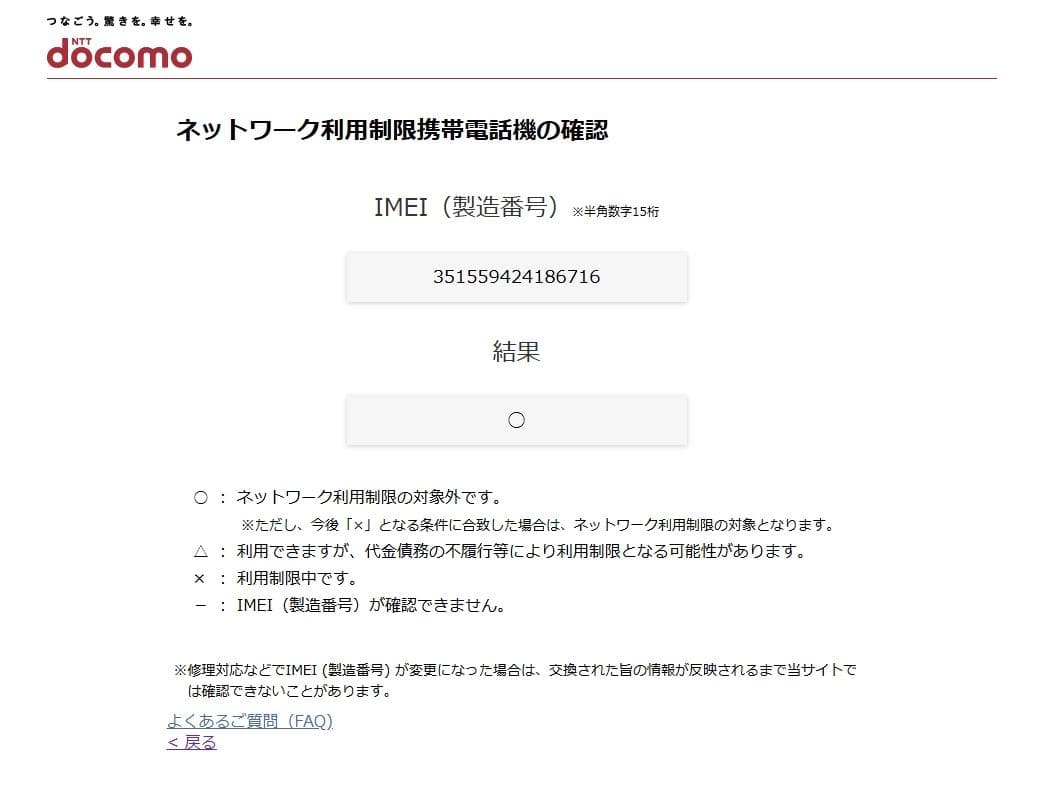Click the < 戻る back link
Image resolution: width=1042 pixels, height=799 pixels.
click(x=189, y=742)
